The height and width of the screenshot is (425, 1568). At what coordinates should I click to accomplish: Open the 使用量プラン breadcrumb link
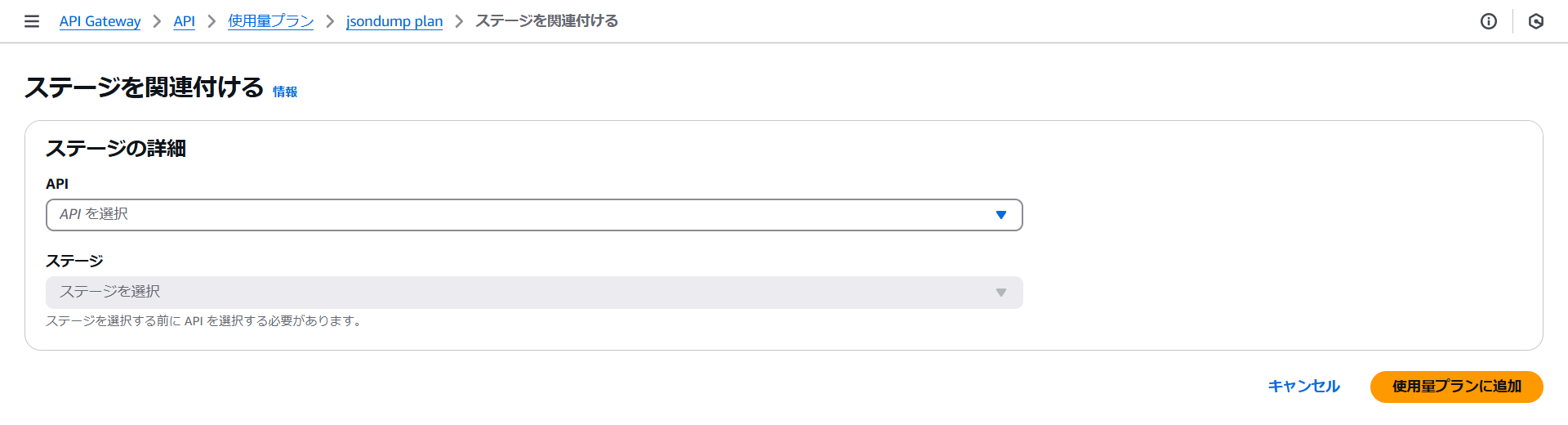coord(270,21)
